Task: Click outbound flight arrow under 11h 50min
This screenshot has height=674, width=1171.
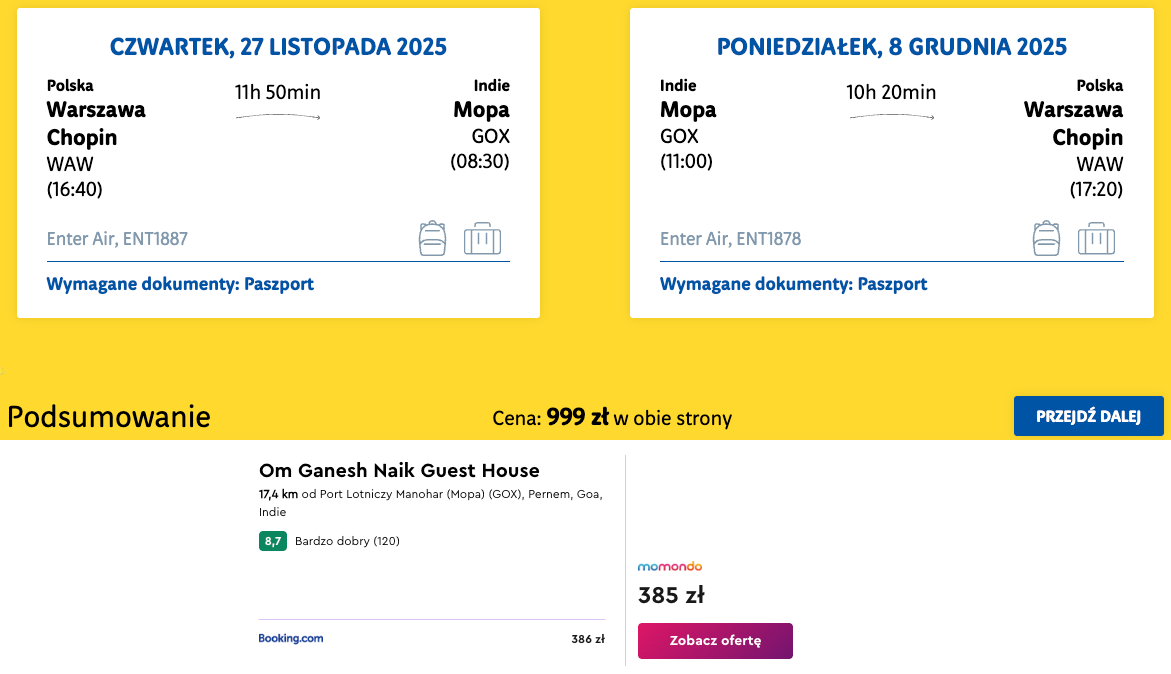Action: point(278,118)
